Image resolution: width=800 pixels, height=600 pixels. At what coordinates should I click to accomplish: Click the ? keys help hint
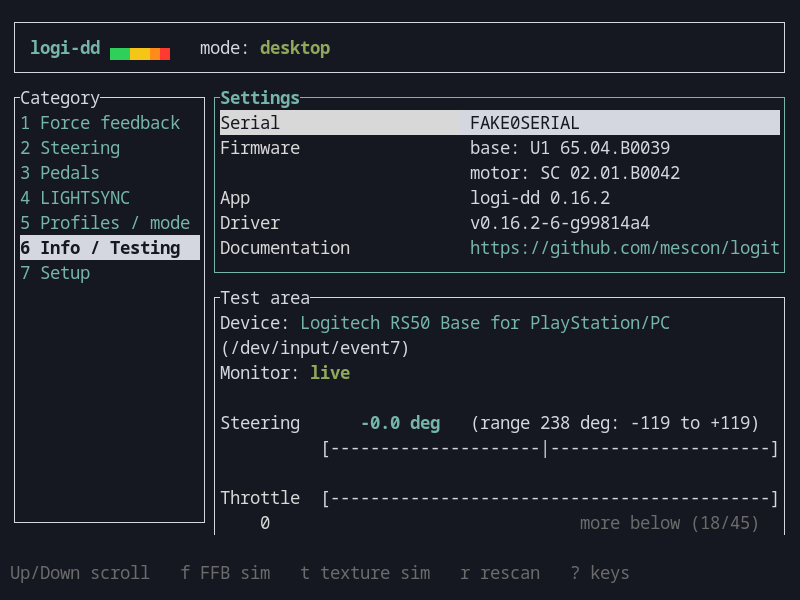tap(600, 573)
